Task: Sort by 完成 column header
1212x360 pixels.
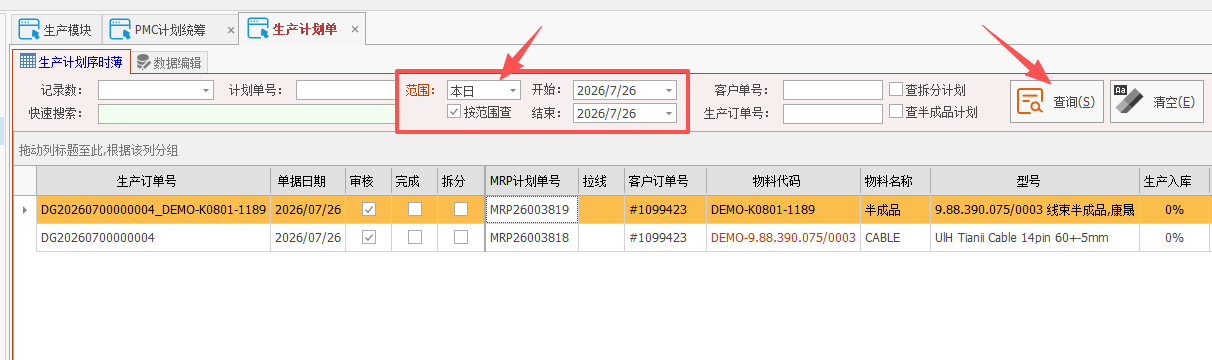Action: tap(414, 181)
